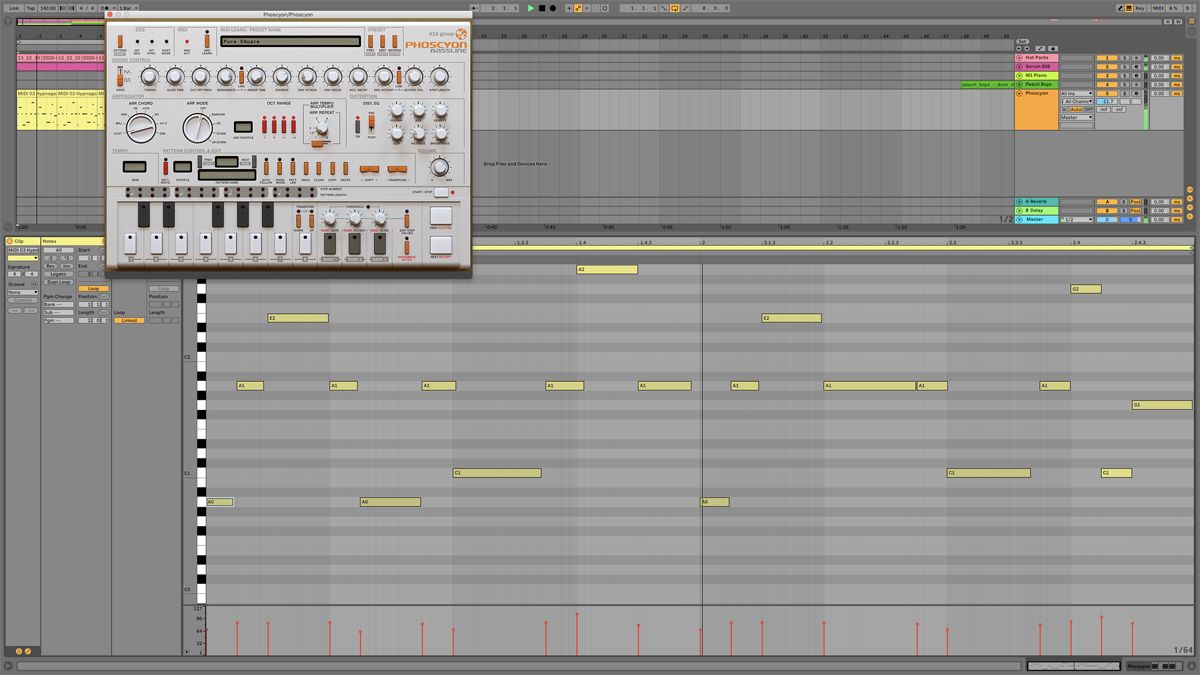Click the Pure Square preset name display
This screenshot has width=1200, height=675.
point(290,42)
